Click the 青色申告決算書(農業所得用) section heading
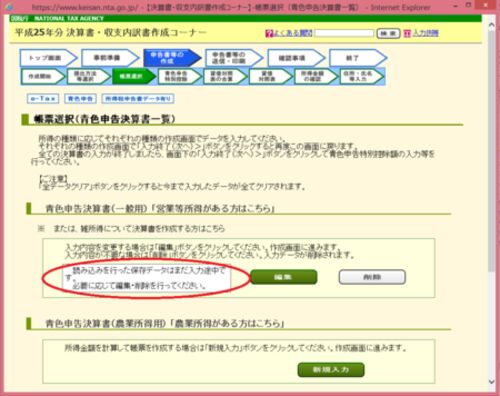Image resolution: width=500 pixels, height=396 pixels. pyautogui.click(x=165, y=323)
